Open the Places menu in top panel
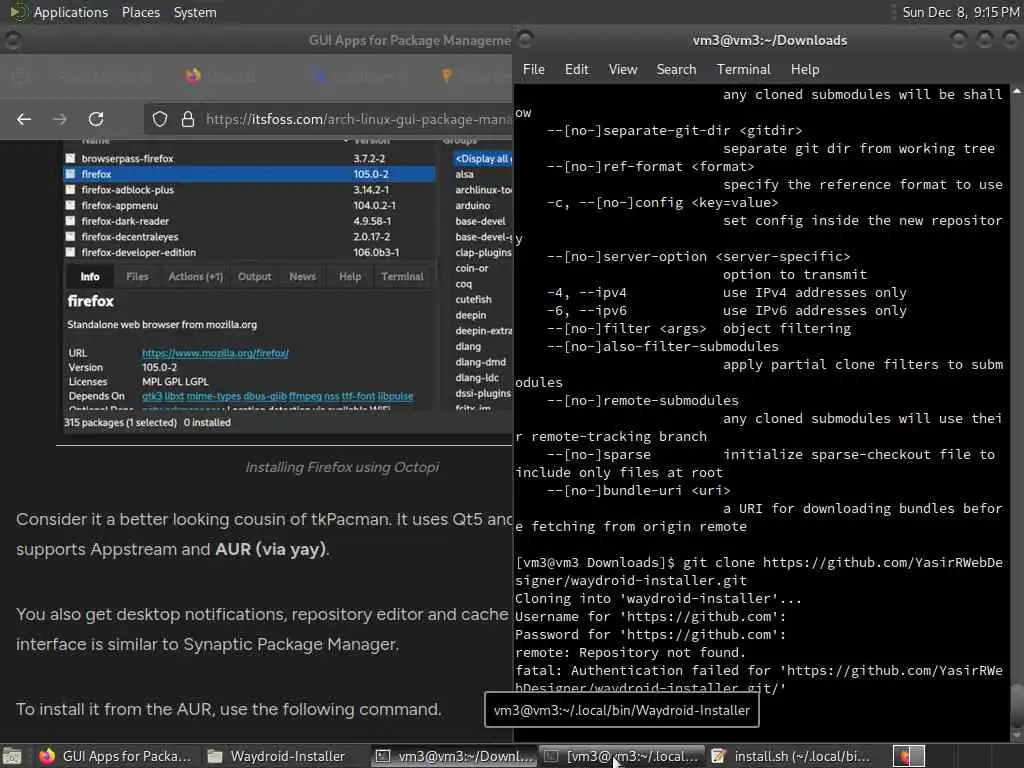This screenshot has width=1024, height=768. [x=140, y=12]
